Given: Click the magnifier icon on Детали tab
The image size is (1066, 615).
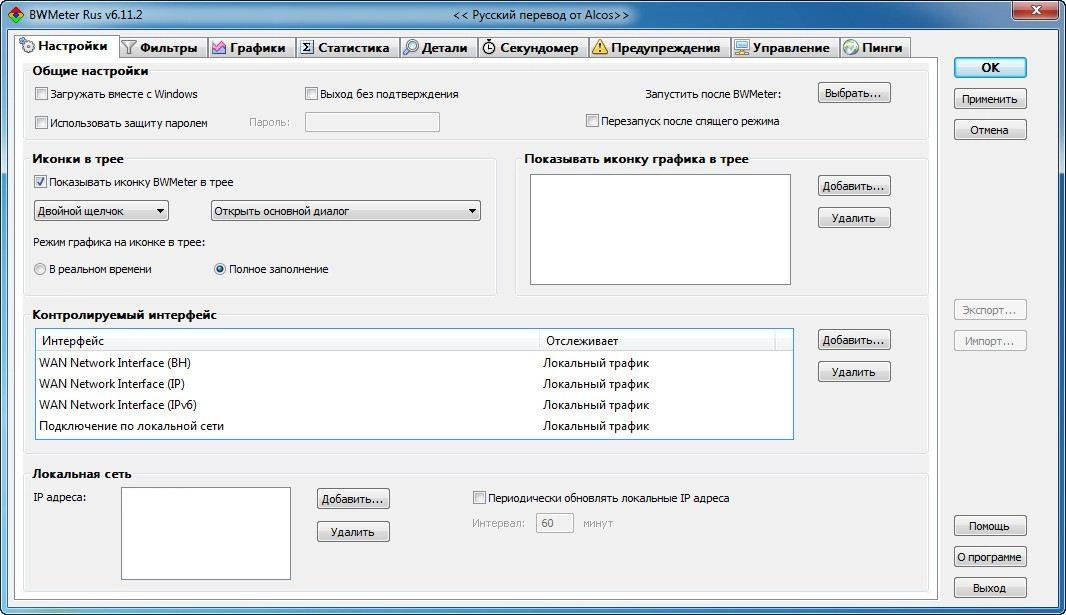Looking at the screenshot, I should (411, 48).
